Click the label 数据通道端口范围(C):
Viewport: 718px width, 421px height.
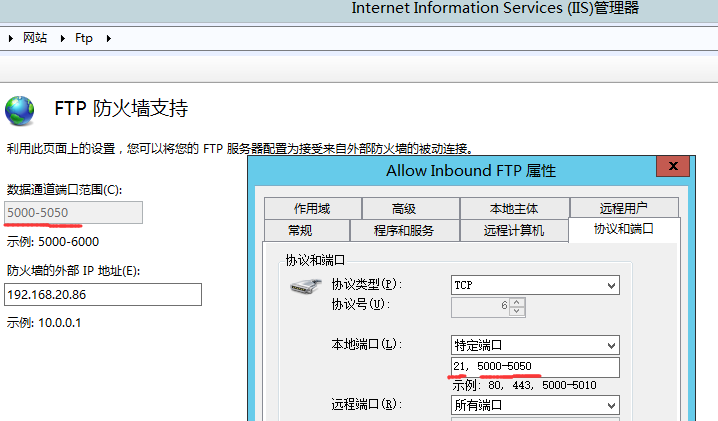65,189
